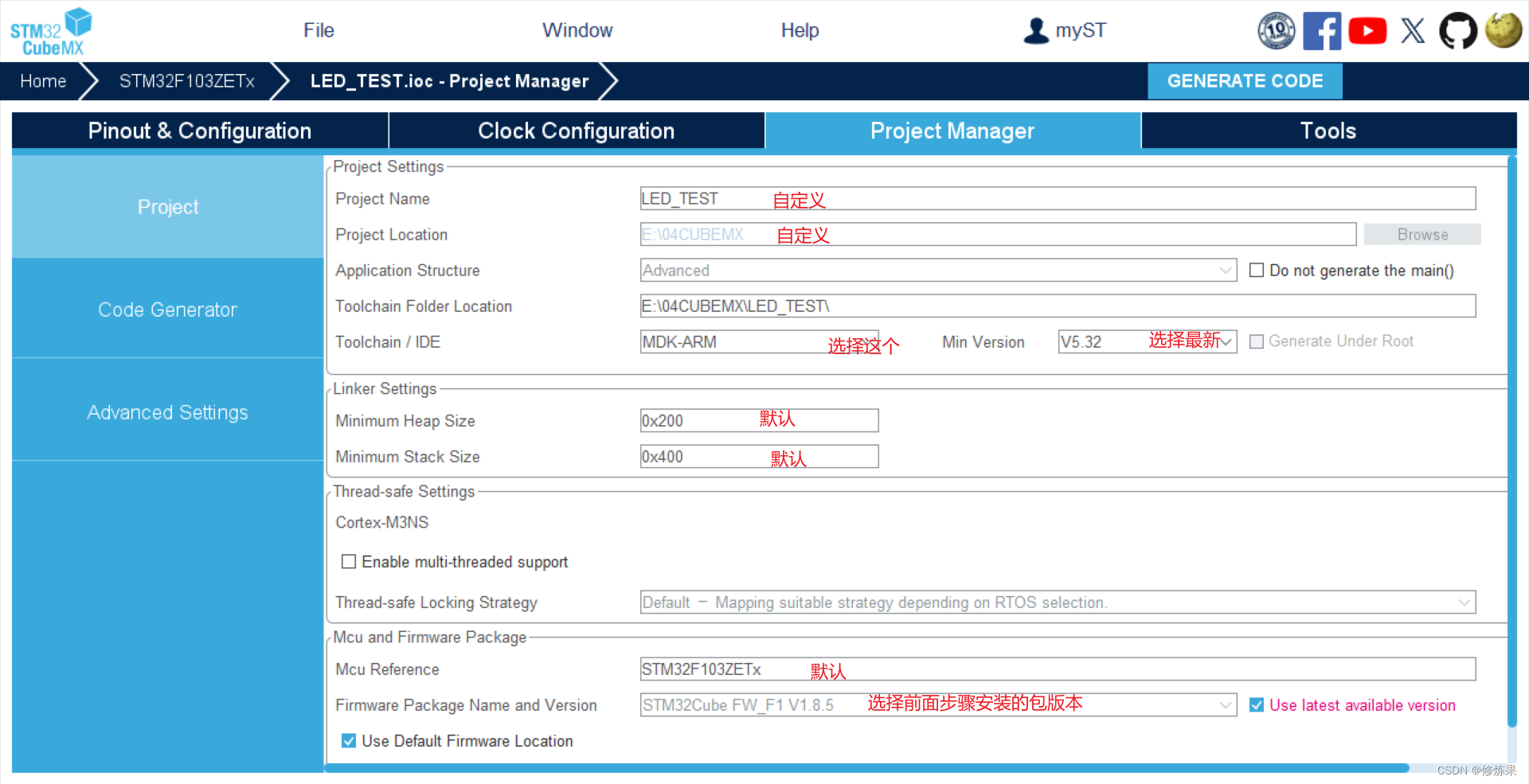
Task: Select the Code Generator side panel
Action: click(x=168, y=310)
